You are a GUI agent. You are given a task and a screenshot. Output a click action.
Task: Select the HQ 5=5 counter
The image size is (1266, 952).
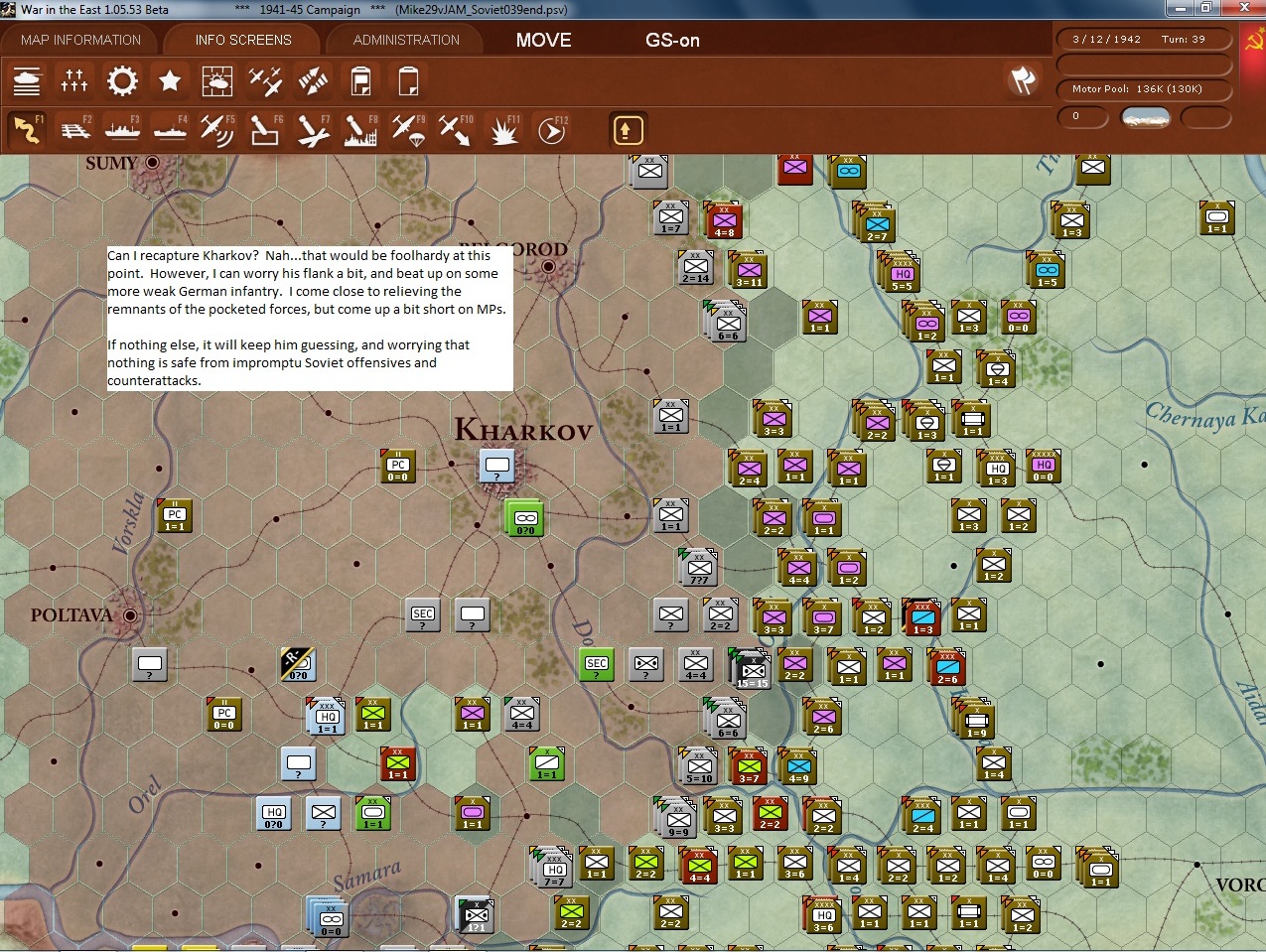coord(901,271)
